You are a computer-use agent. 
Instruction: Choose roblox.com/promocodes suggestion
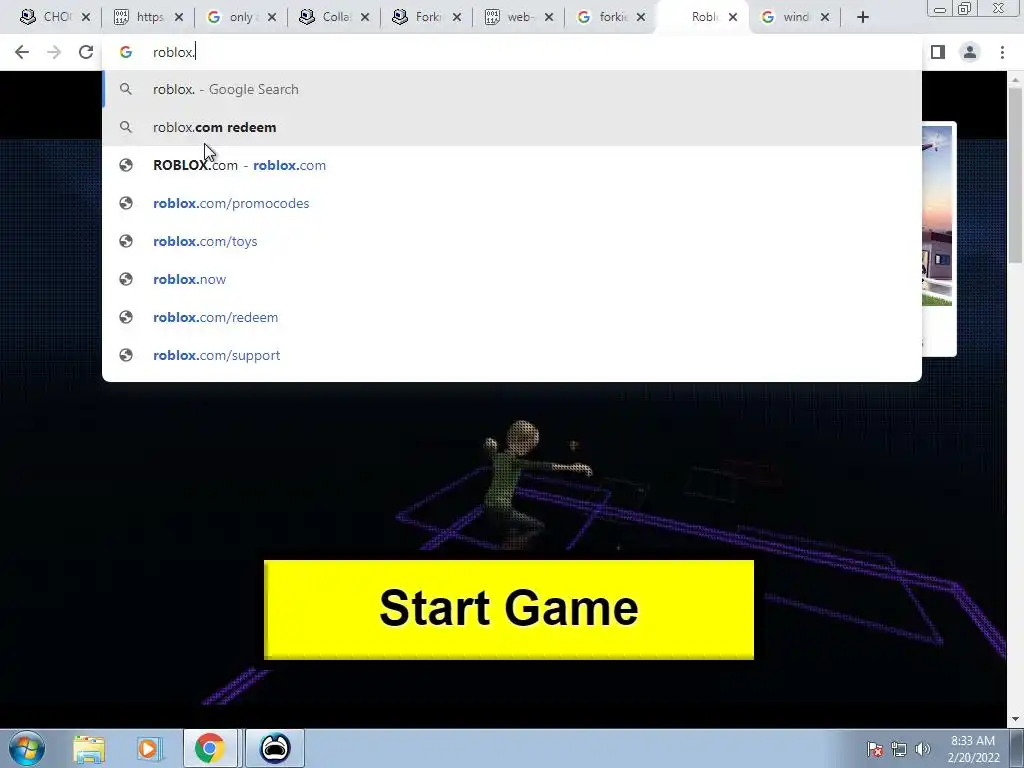pyautogui.click(x=511, y=203)
